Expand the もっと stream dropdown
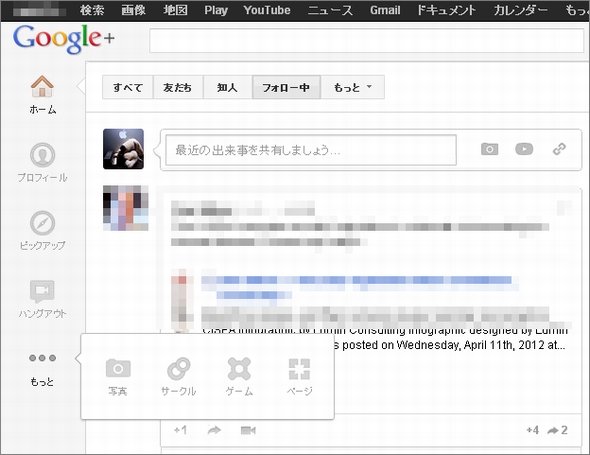Image resolution: width=590 pixels, height=455 pixels. click(x=353, y=87)
